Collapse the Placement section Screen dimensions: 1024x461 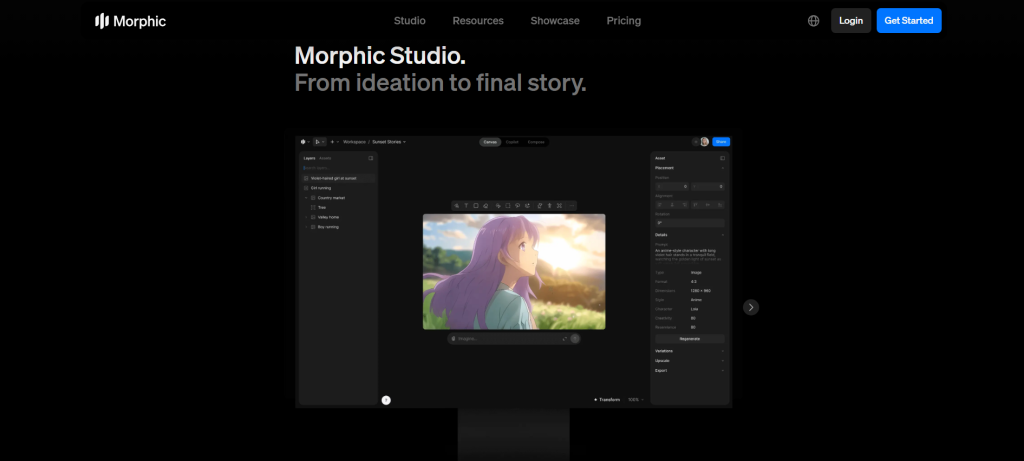pyautogui.click(x=722, y=168)
